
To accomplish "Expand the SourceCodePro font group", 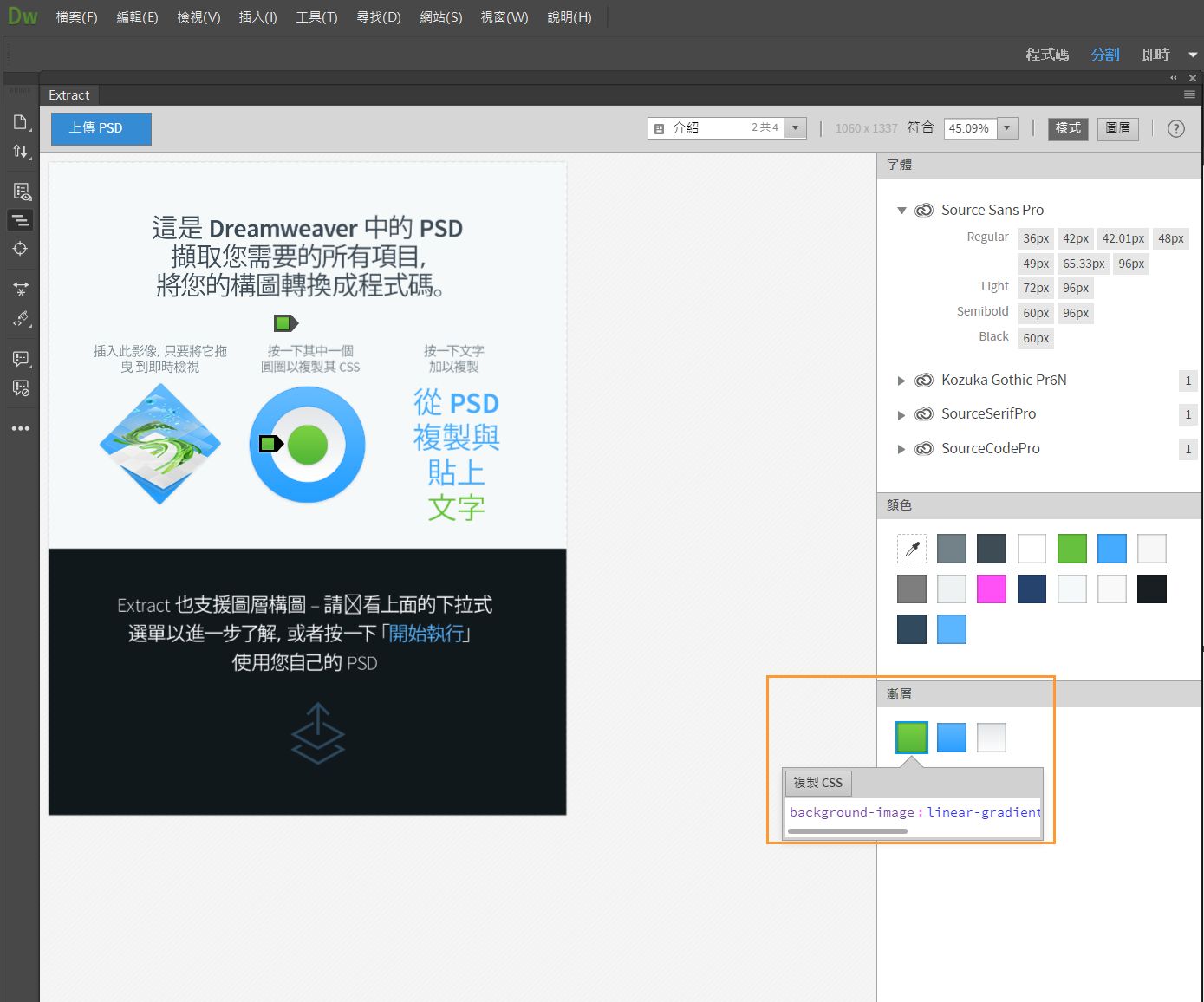I will tap(901, 449).
